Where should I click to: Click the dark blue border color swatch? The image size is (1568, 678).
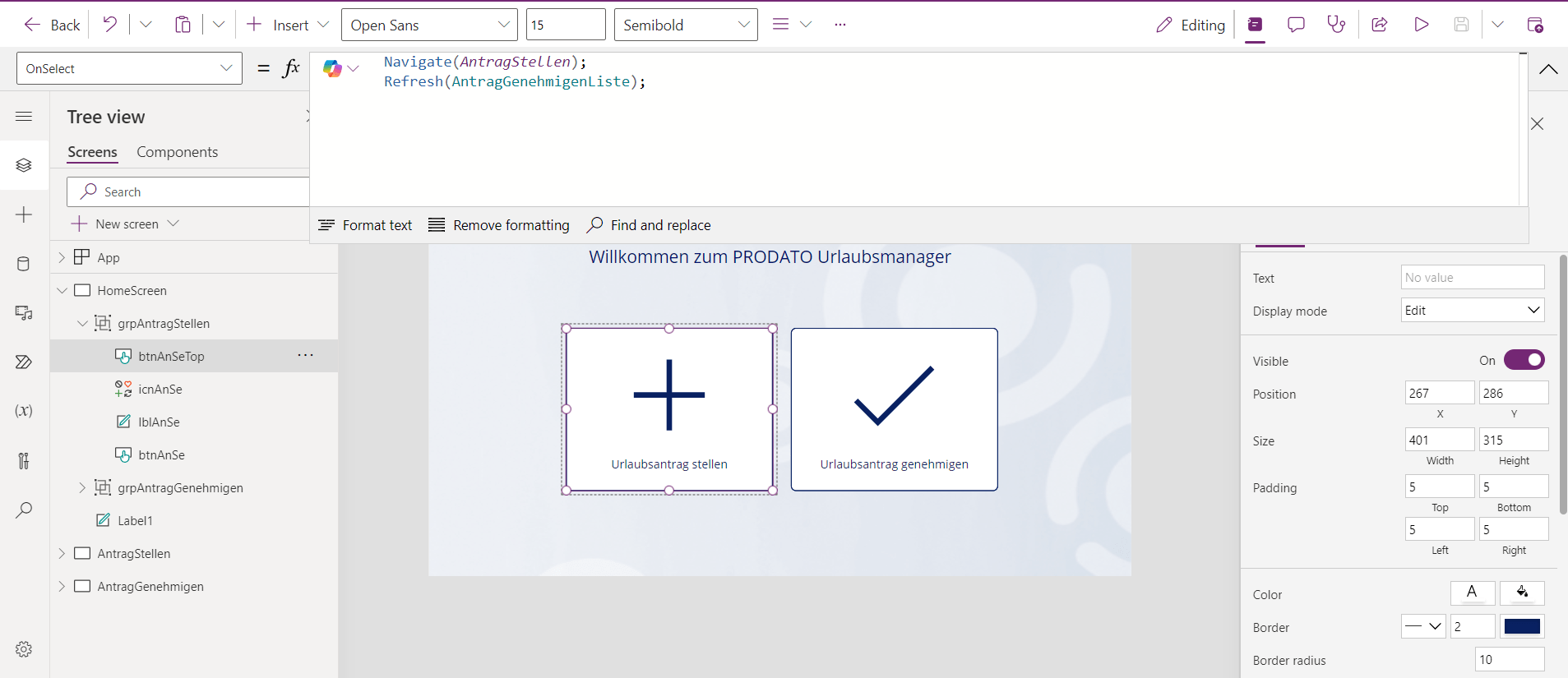pyautogui.click(x=1521, y=626)
